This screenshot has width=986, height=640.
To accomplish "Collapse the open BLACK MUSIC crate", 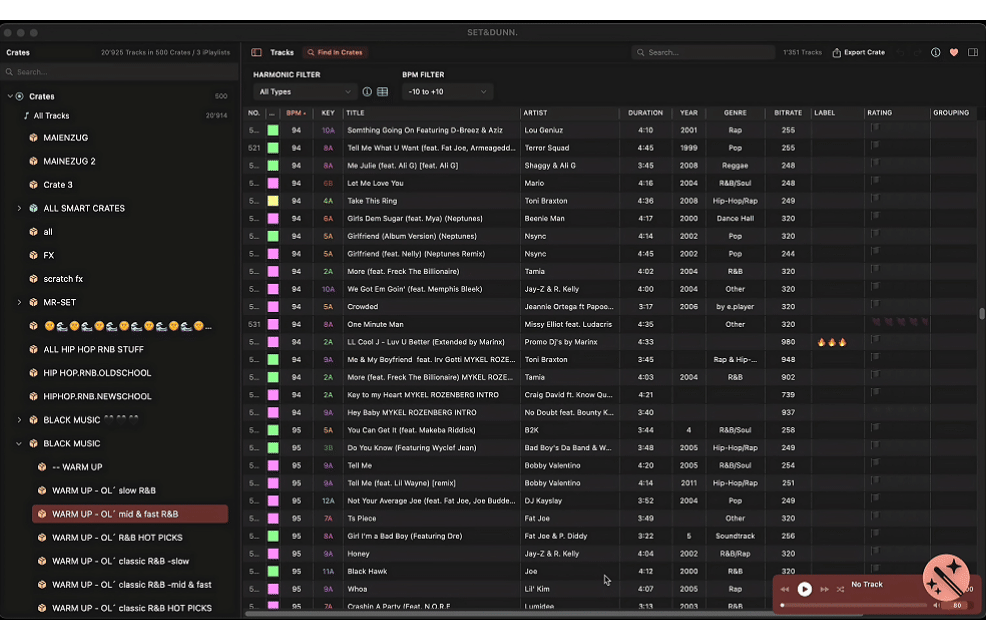I will point(19,443).
